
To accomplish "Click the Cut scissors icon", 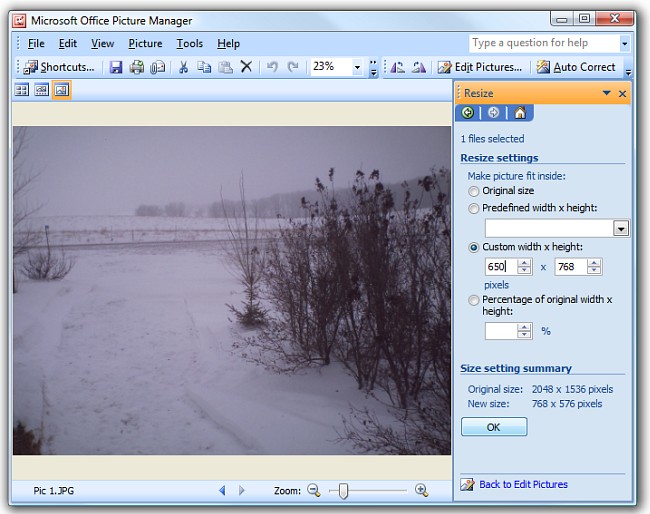I will [183, 67].
